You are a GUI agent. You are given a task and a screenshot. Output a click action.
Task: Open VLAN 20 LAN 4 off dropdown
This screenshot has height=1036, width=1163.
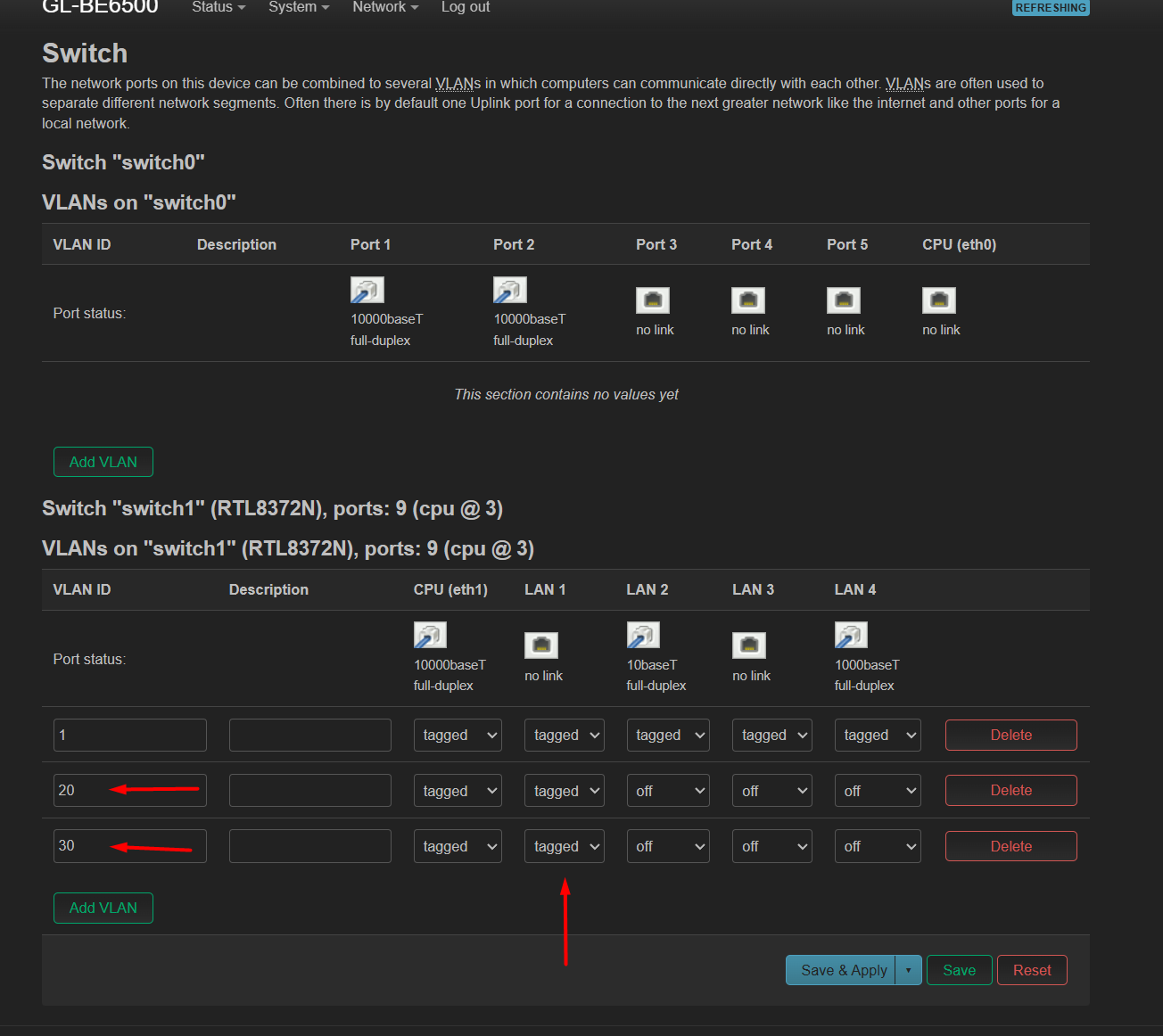pos(878,791)
